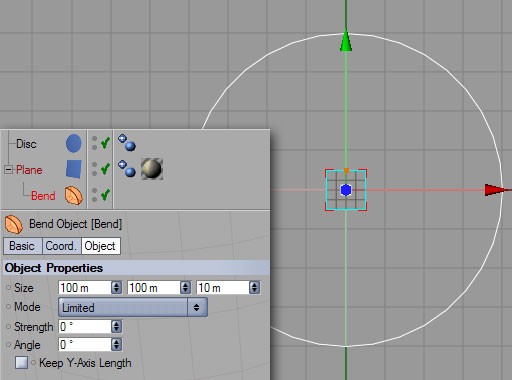Viewport: 512px width, 380px height.
Task: Click the Size Z field showing 10 m
Action: click(223, 287)
